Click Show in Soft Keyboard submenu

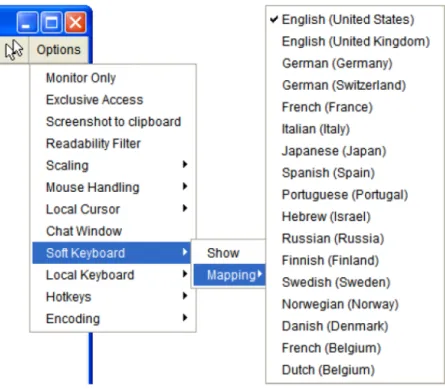tap(230, 253)
